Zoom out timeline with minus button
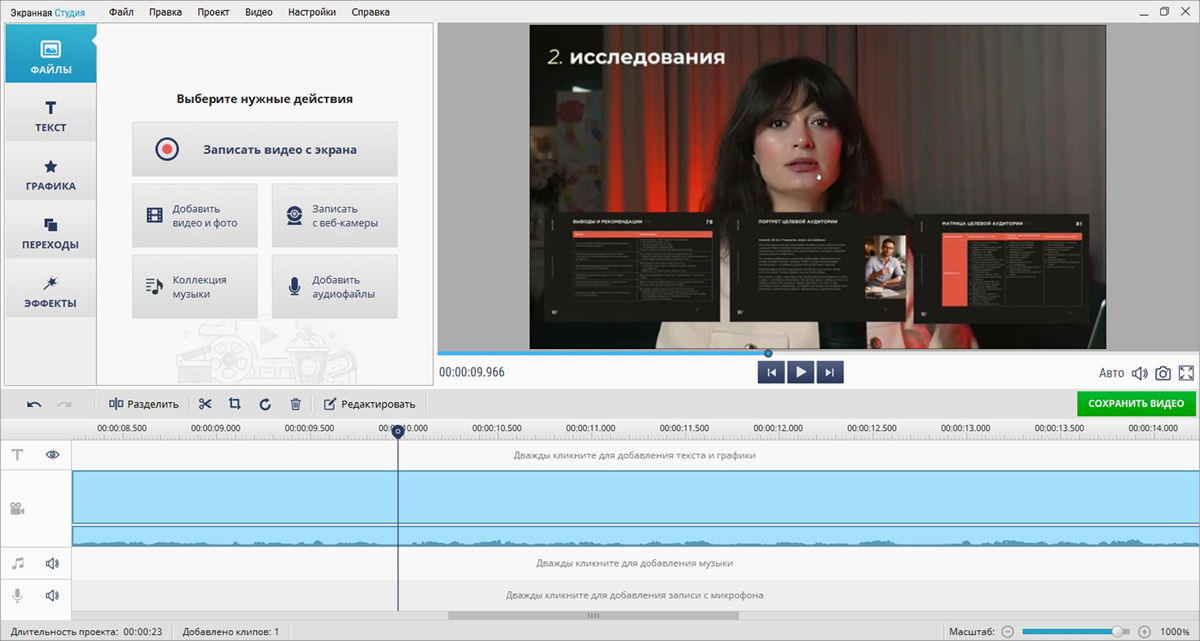This screenshot has height=641, width=1200. [1007, 632]
